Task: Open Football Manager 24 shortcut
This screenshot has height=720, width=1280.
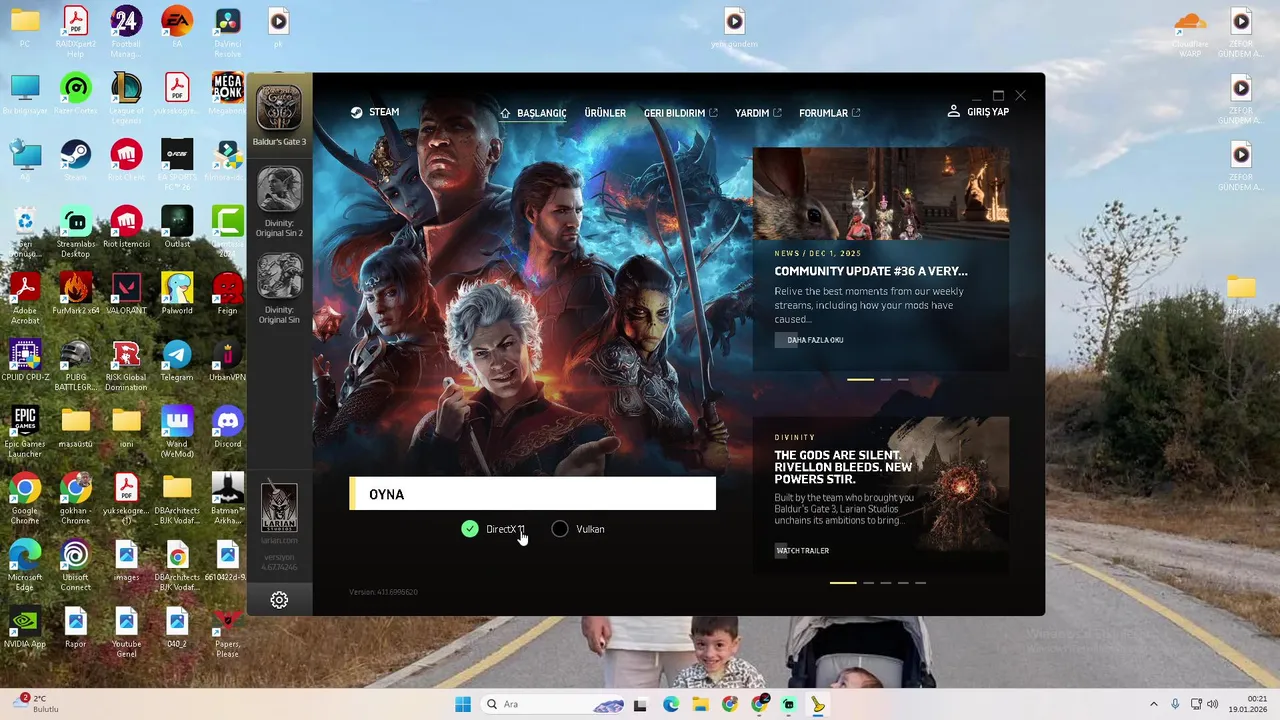Action: click(x=126, y=32)
